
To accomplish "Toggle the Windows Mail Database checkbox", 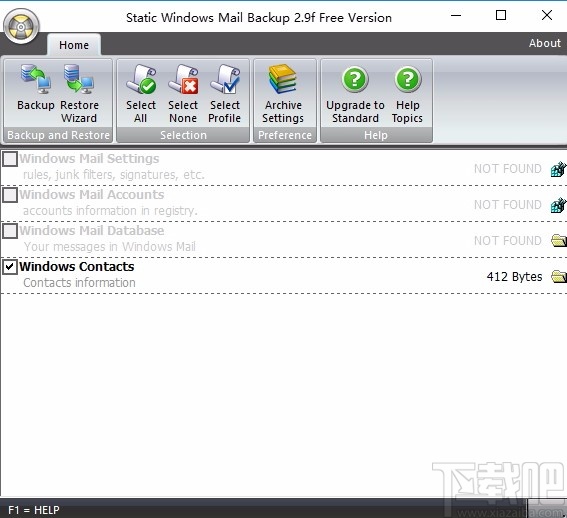I will tap(10, 231).
